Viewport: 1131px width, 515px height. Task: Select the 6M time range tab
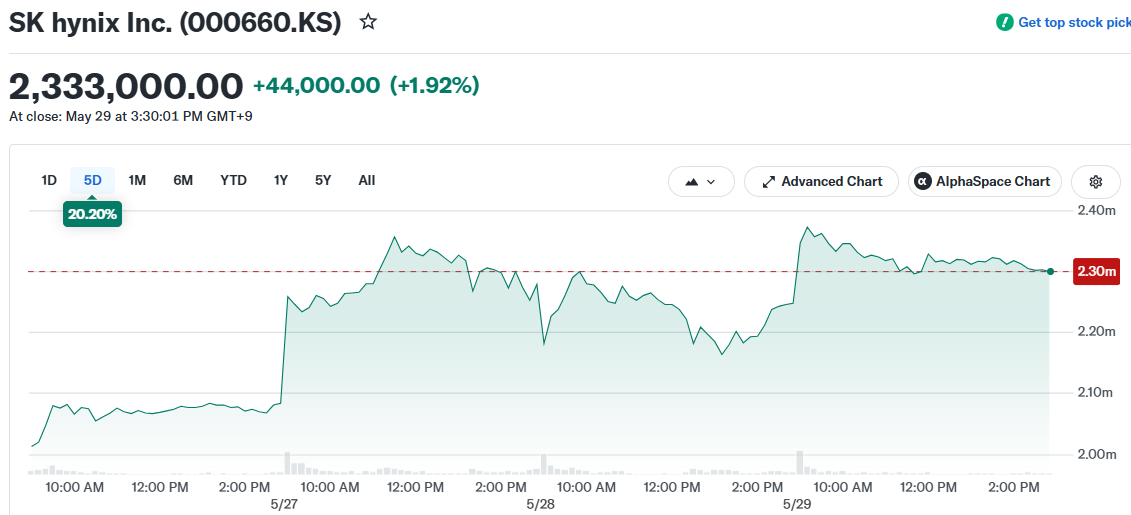click(x=183, y=180)
